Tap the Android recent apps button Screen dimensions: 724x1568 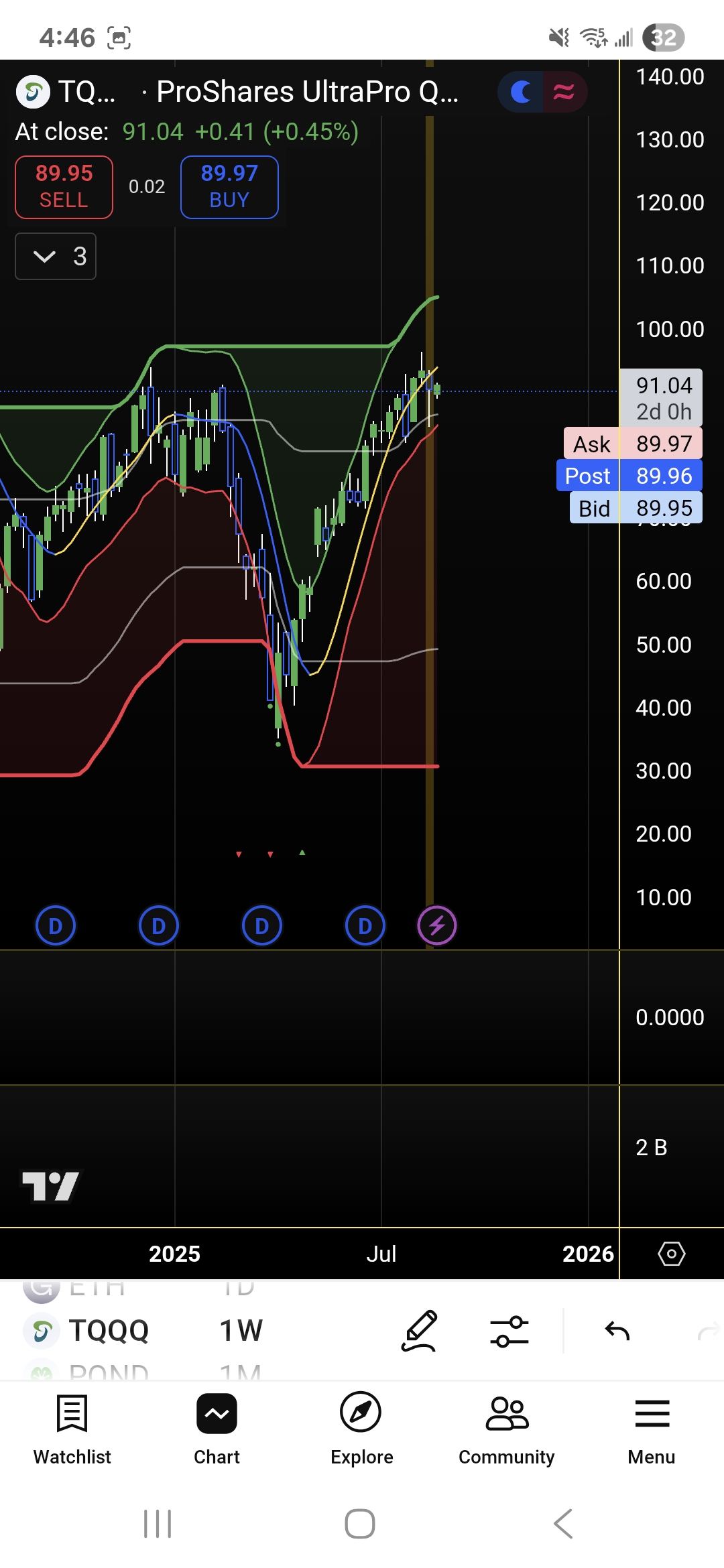click(158, 1524)
